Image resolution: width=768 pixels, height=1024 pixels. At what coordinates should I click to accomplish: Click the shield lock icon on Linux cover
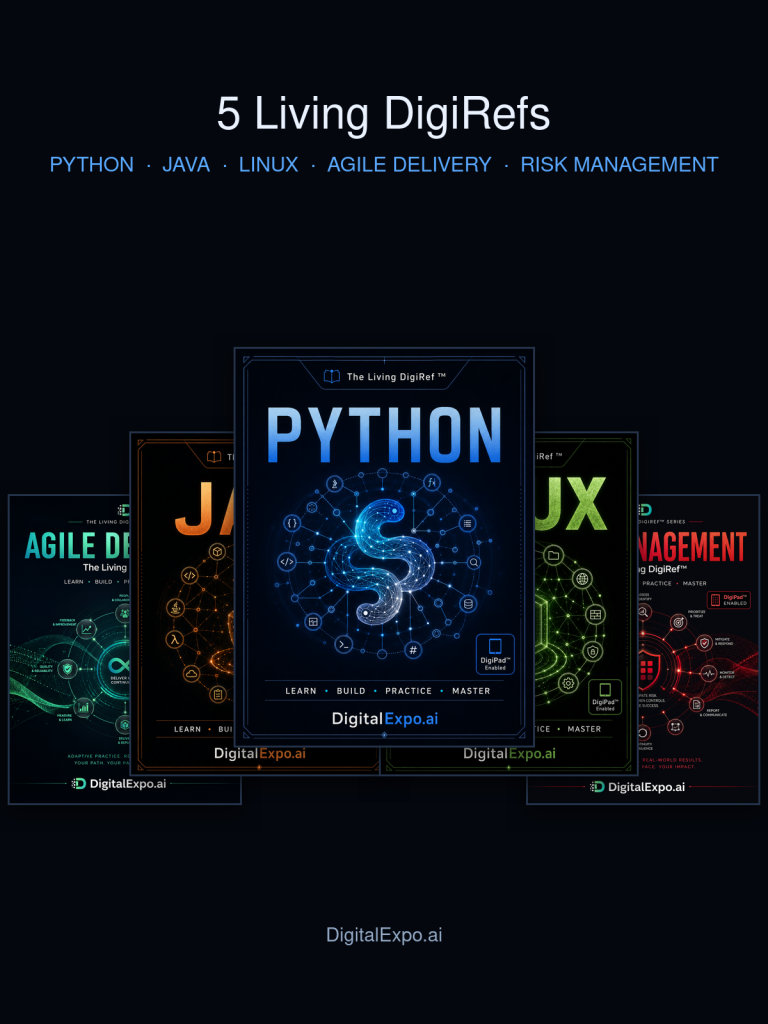click(592, 651)
